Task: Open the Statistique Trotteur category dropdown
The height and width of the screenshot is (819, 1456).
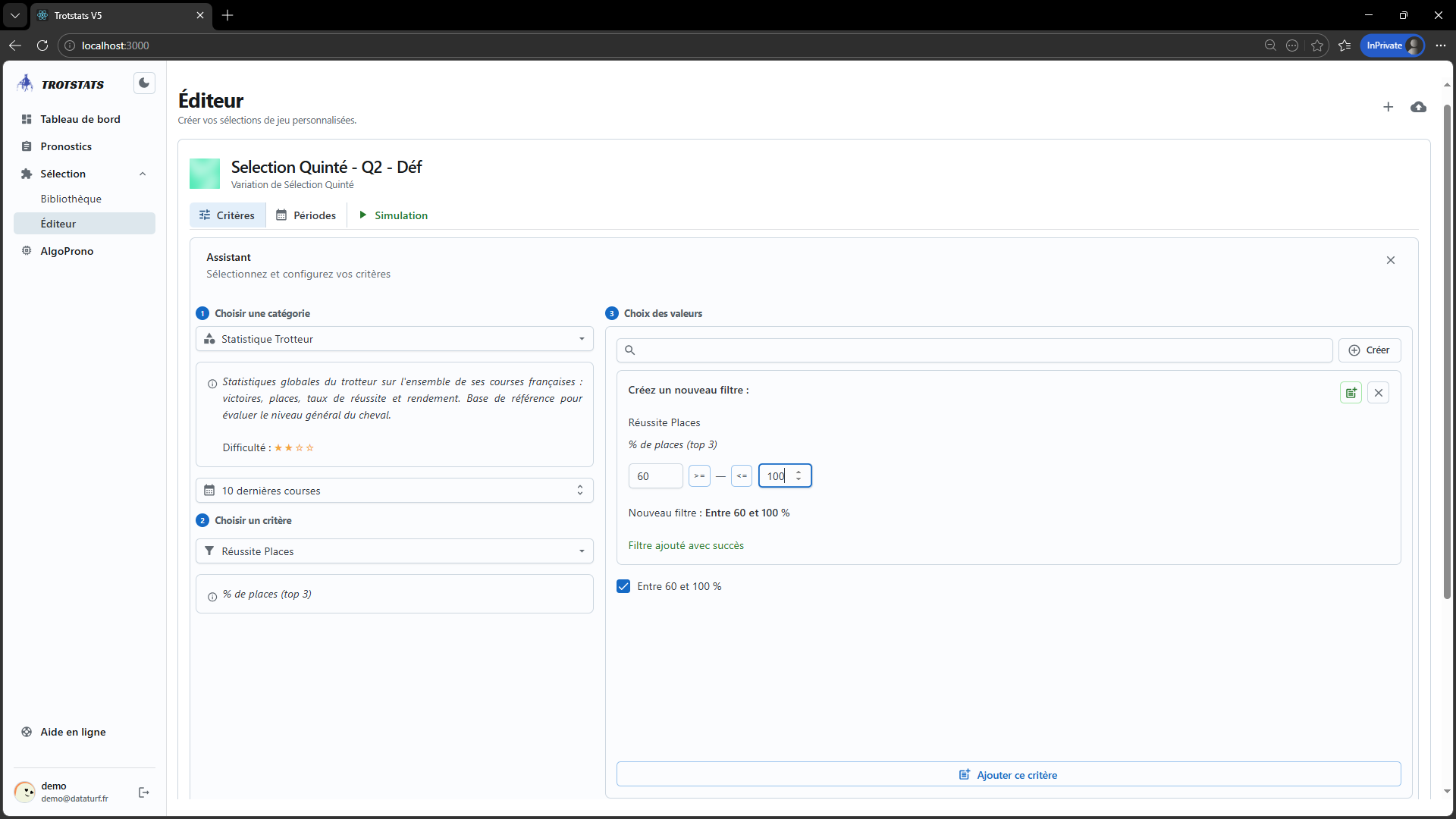Action: pyautogui.click(x=394, y=339)
